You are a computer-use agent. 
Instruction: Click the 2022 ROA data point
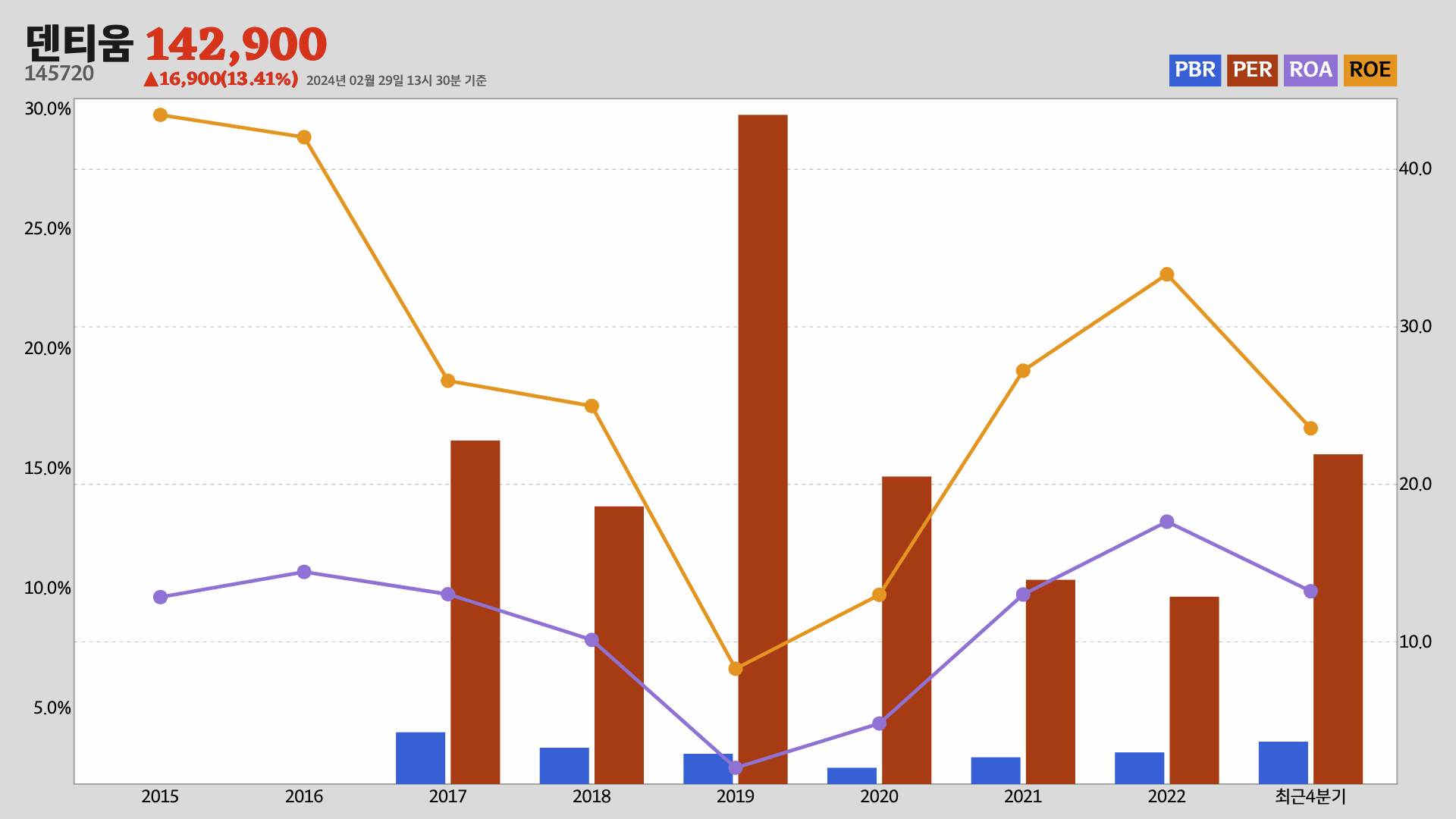coord(1167,522)
